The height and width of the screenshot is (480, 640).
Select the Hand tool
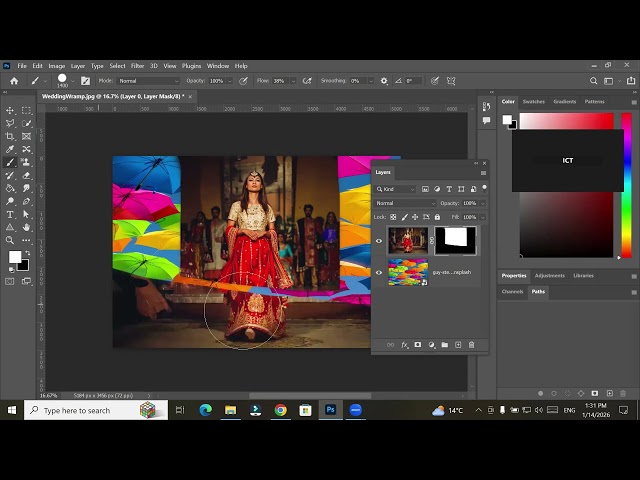pos(27,227)
